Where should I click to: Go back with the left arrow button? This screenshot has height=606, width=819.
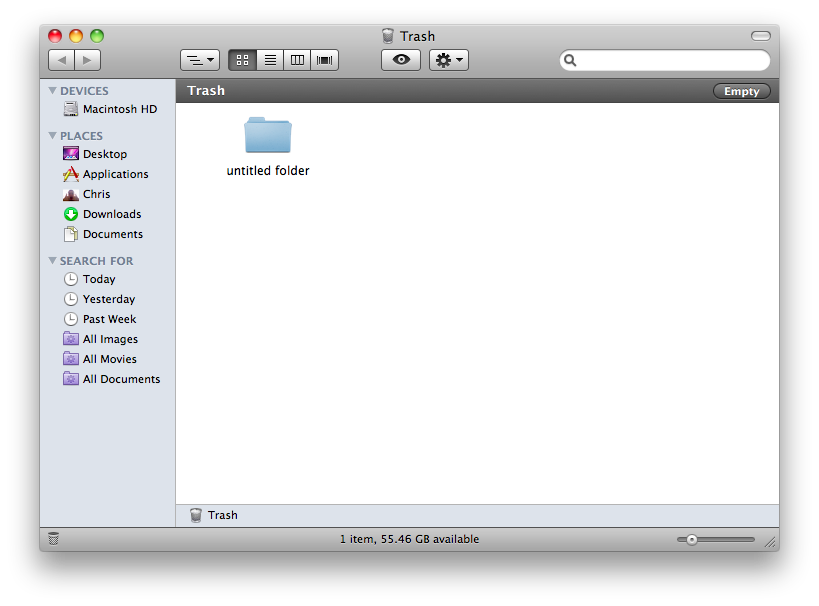pyautogui.click(x=61, y=60)
